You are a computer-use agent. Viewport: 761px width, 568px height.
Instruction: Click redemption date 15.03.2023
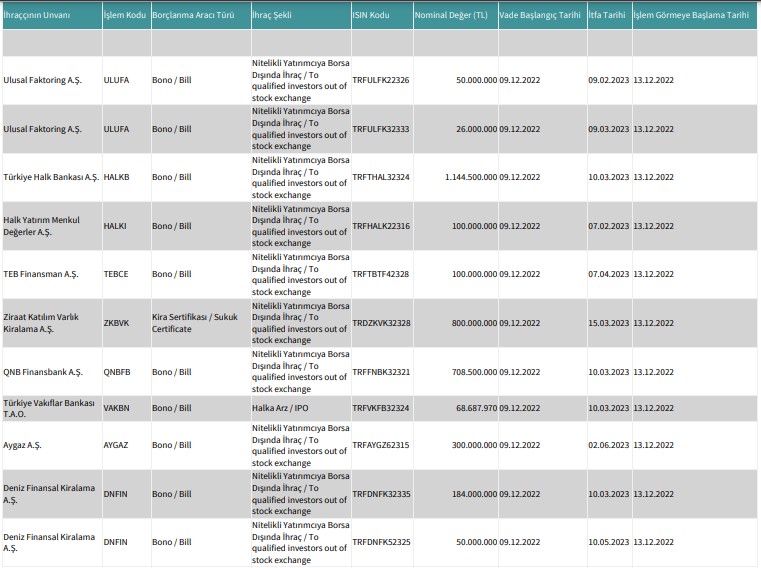tap(609, 323)
